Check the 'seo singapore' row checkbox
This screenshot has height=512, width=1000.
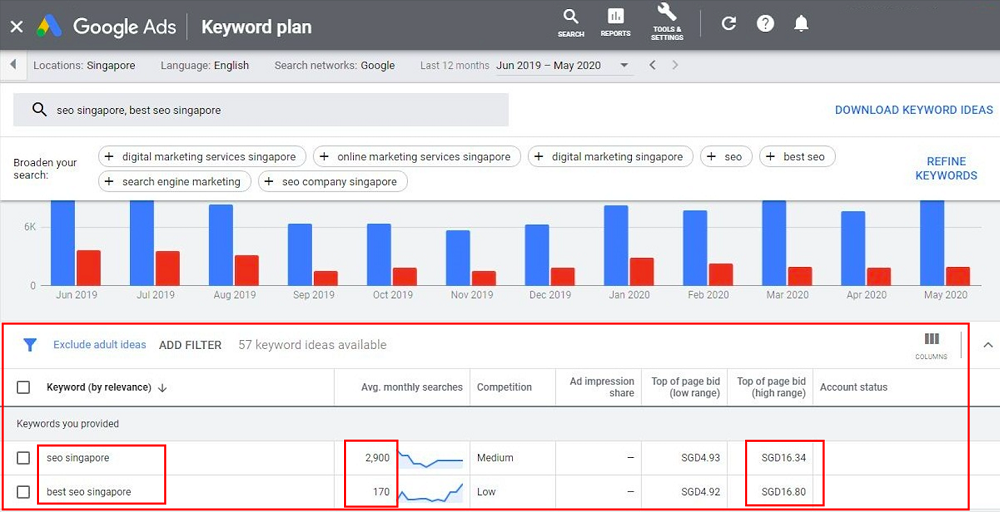click(24, 458)
